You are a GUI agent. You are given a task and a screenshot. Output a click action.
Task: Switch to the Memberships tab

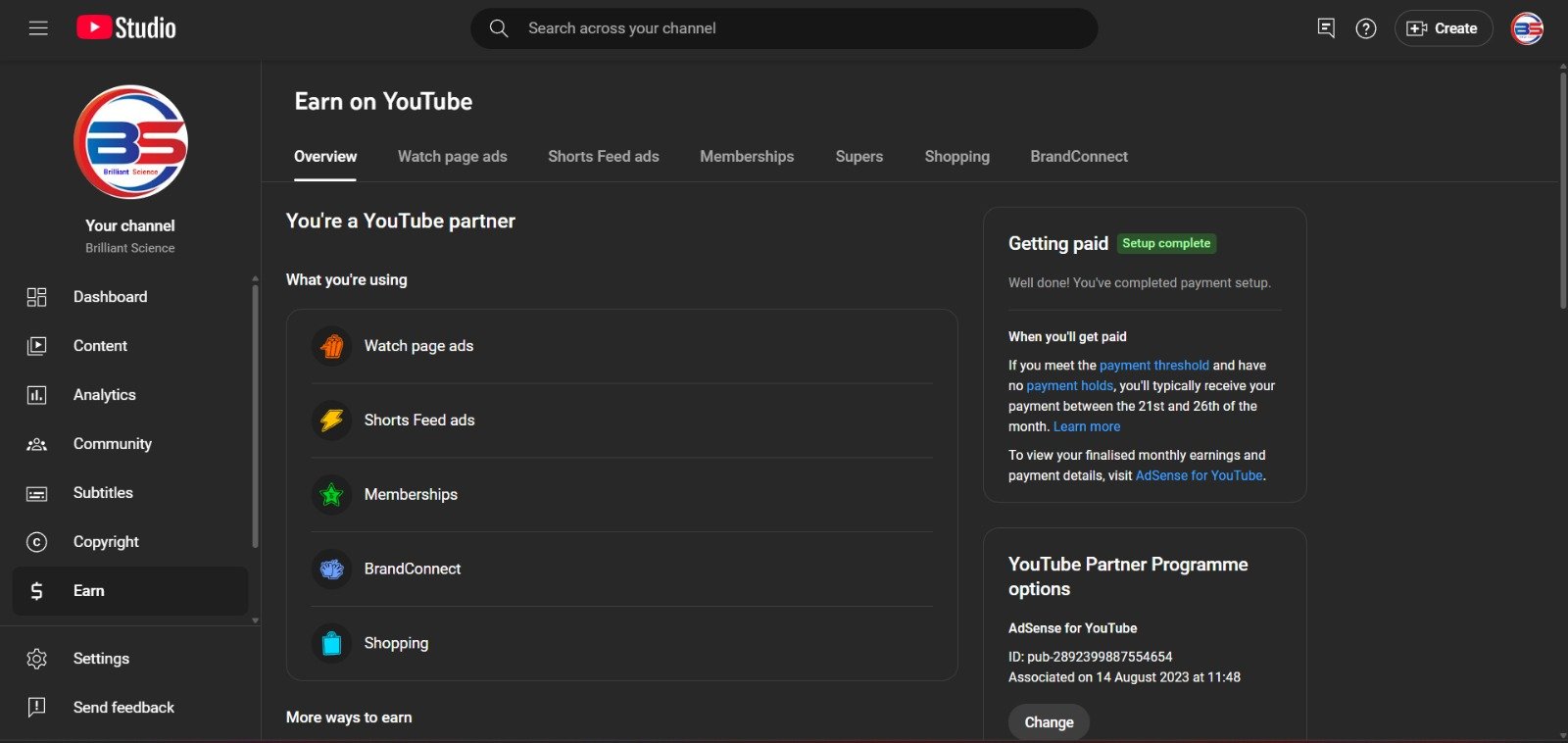click(x=747, y=157)
